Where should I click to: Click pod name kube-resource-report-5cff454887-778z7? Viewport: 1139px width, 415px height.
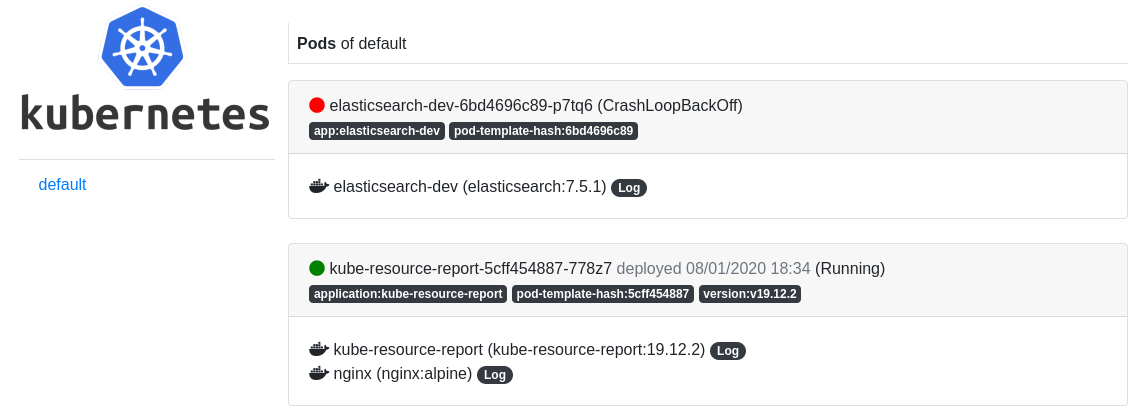click(471, 268)
